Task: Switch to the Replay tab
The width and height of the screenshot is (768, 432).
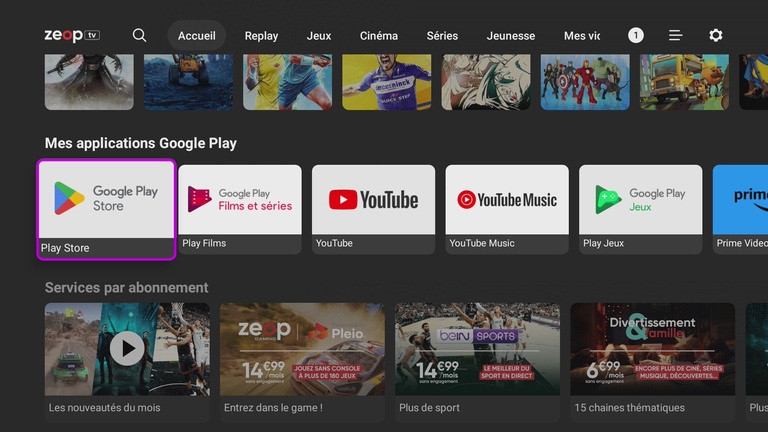Action: tap(261, 36)
